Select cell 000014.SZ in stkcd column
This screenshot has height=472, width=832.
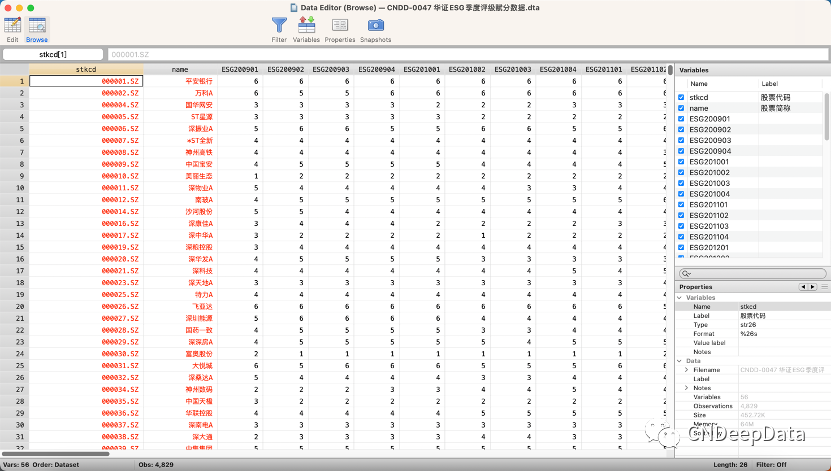(86, 212)
